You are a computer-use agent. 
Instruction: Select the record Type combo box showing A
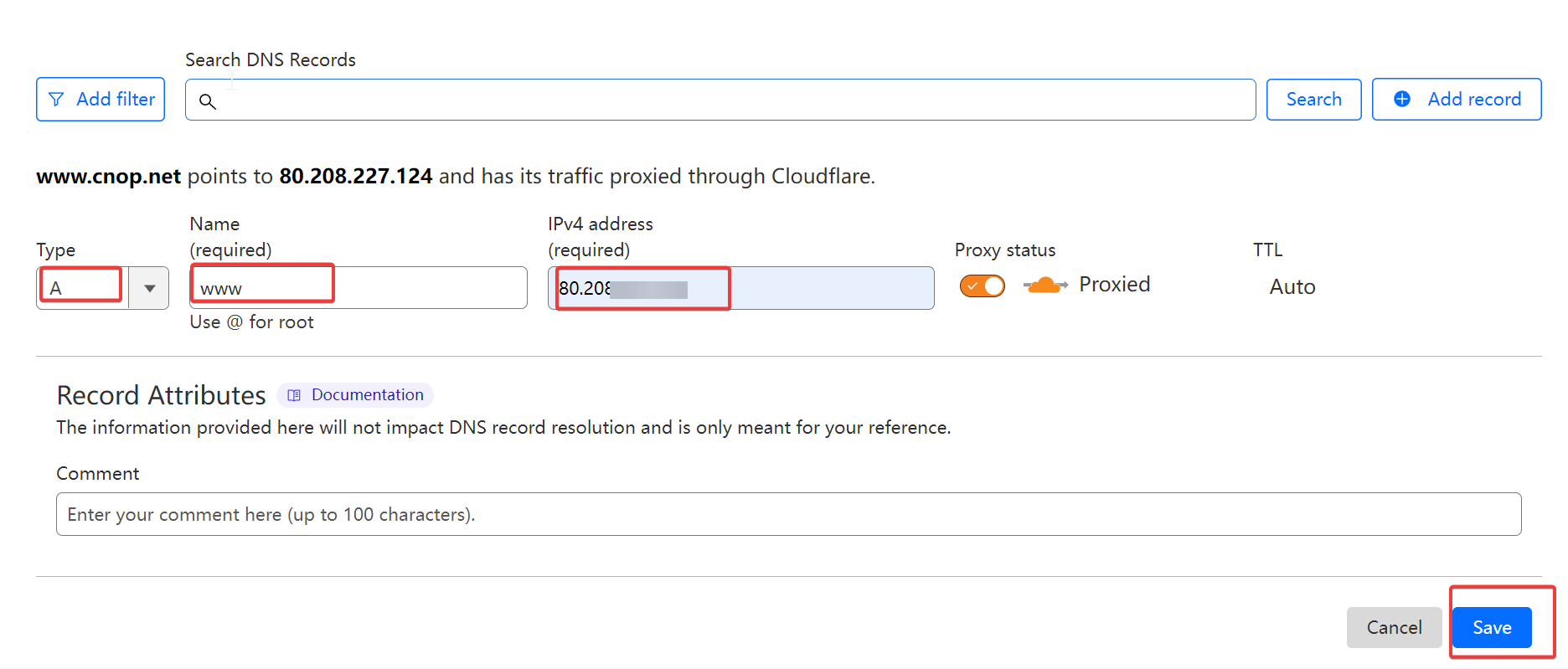click(x=102, y=288)
